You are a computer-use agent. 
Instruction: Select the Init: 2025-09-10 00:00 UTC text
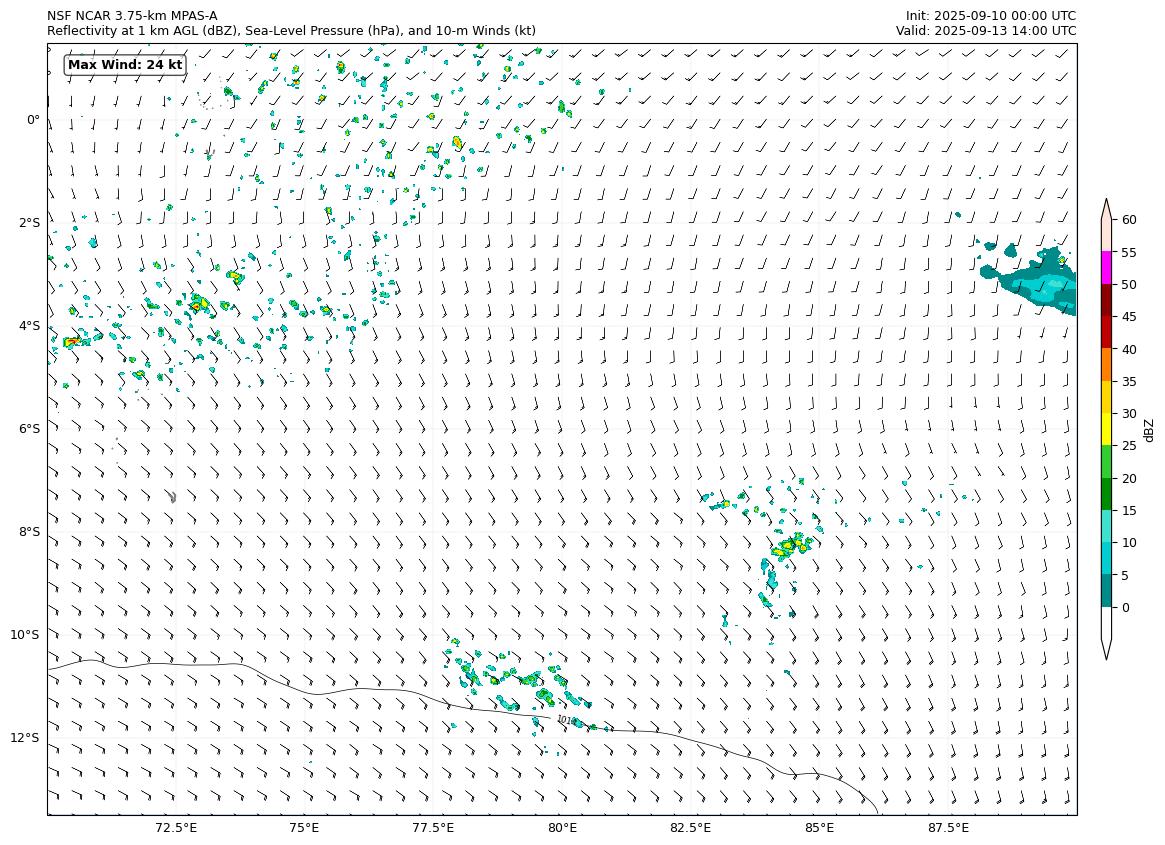click(x=990, y=16)
